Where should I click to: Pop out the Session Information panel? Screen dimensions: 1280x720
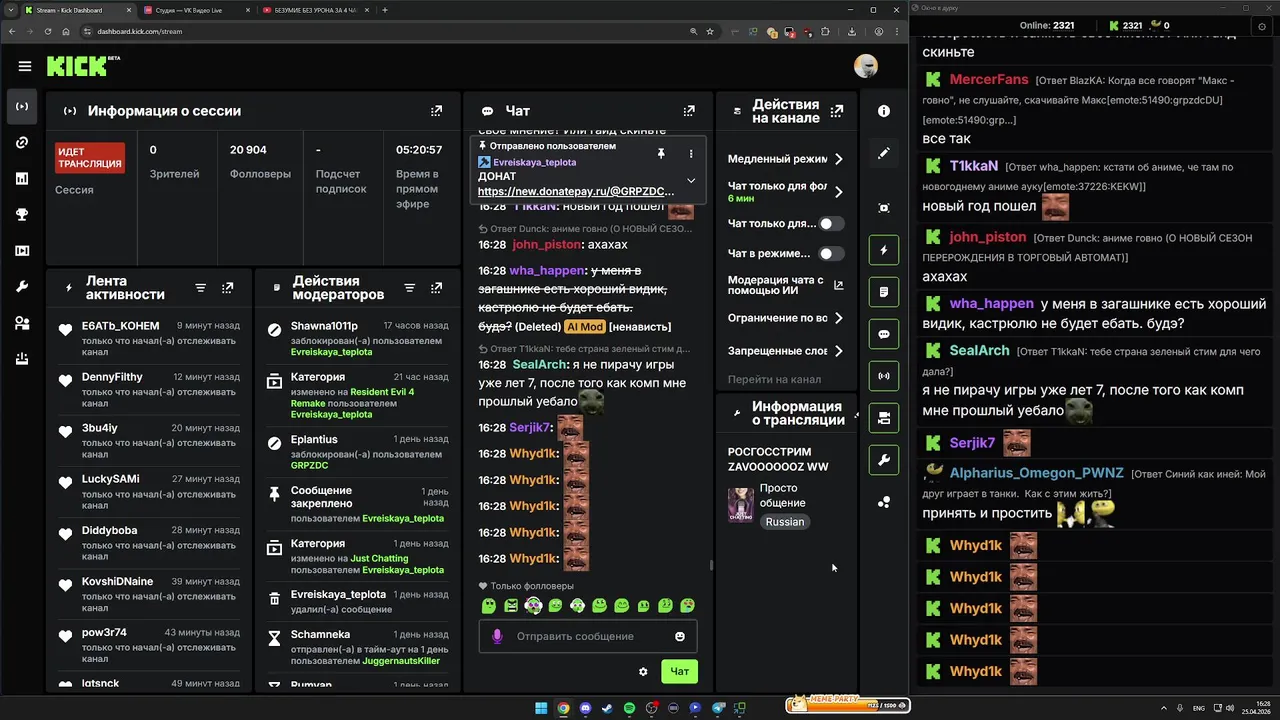pos(436,111)
